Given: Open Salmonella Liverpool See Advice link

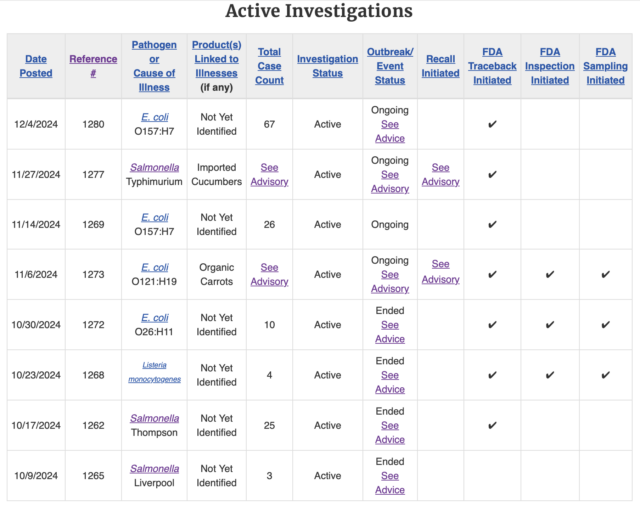Looking at the screenshot, I should 390,483.
